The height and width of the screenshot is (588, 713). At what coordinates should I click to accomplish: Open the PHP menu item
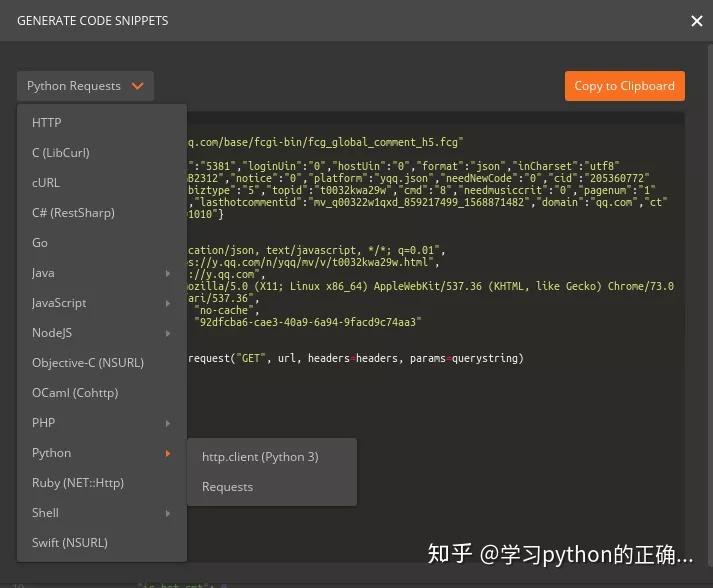(102, 423)
